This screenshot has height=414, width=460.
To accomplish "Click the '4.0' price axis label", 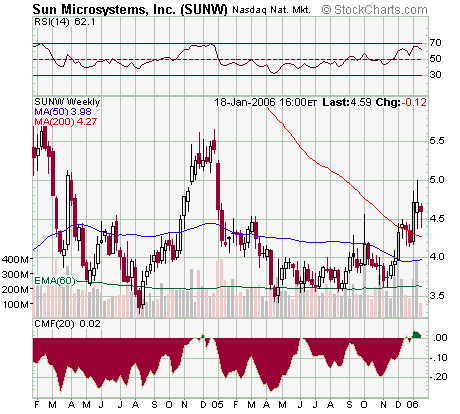I will 437,257.
